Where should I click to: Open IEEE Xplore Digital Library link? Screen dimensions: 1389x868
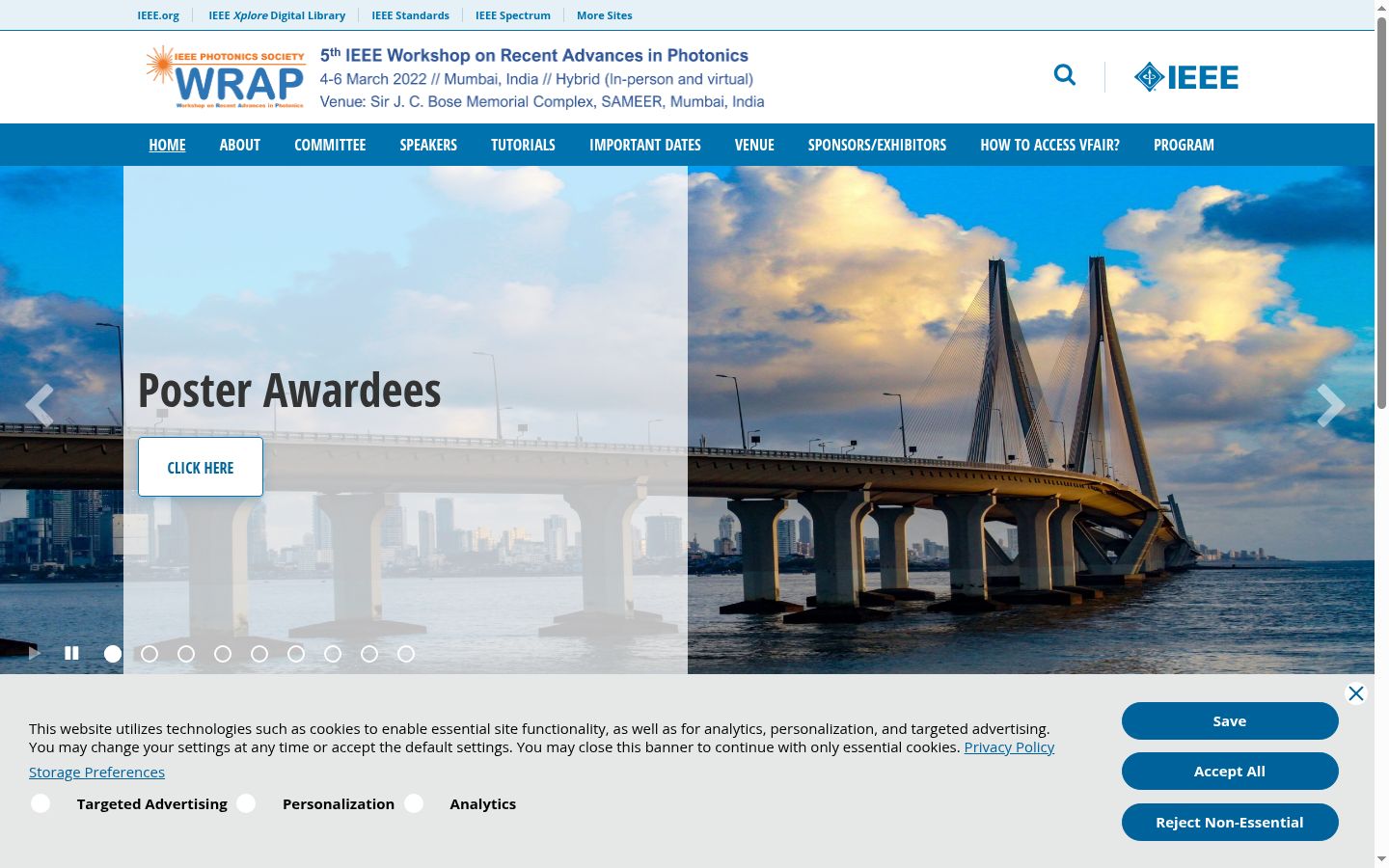pyautogui.click(x=277, y=15)
